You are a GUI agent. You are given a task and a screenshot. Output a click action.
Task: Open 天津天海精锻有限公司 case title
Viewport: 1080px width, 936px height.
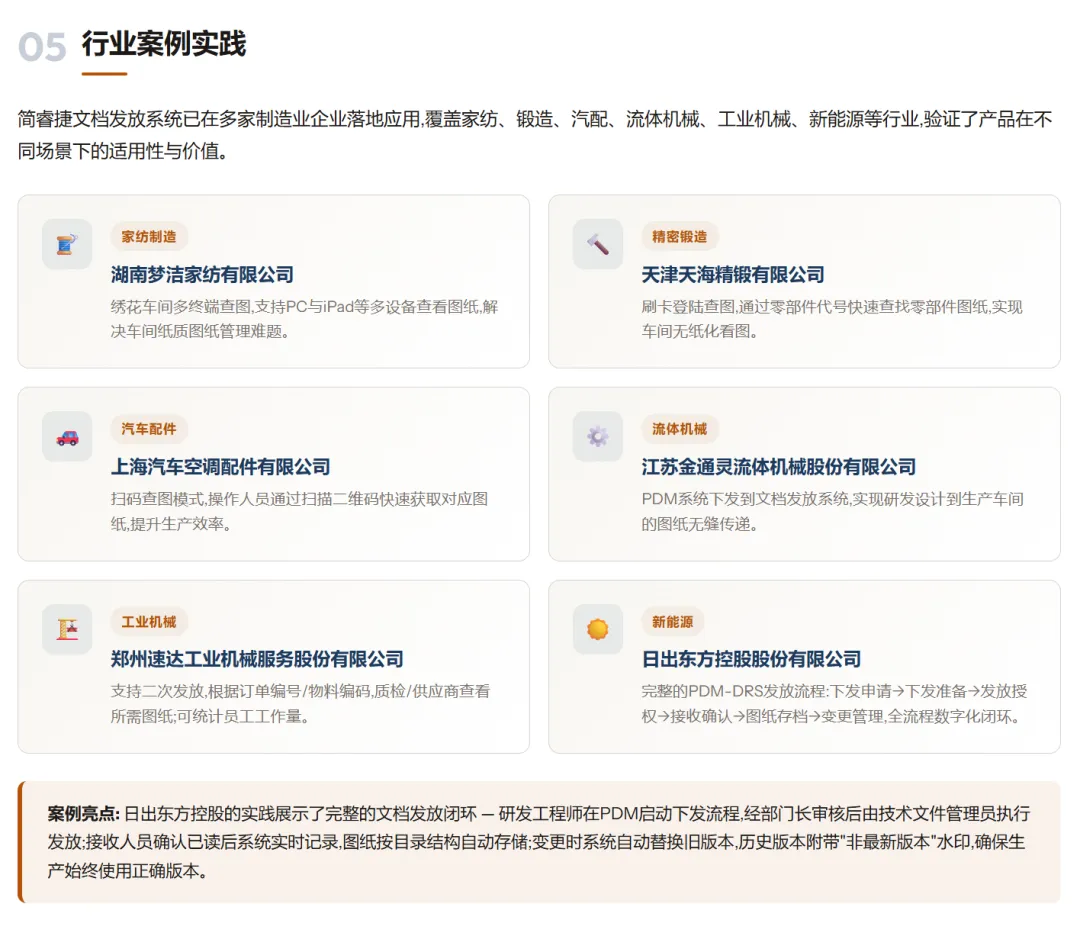point(733,275)
